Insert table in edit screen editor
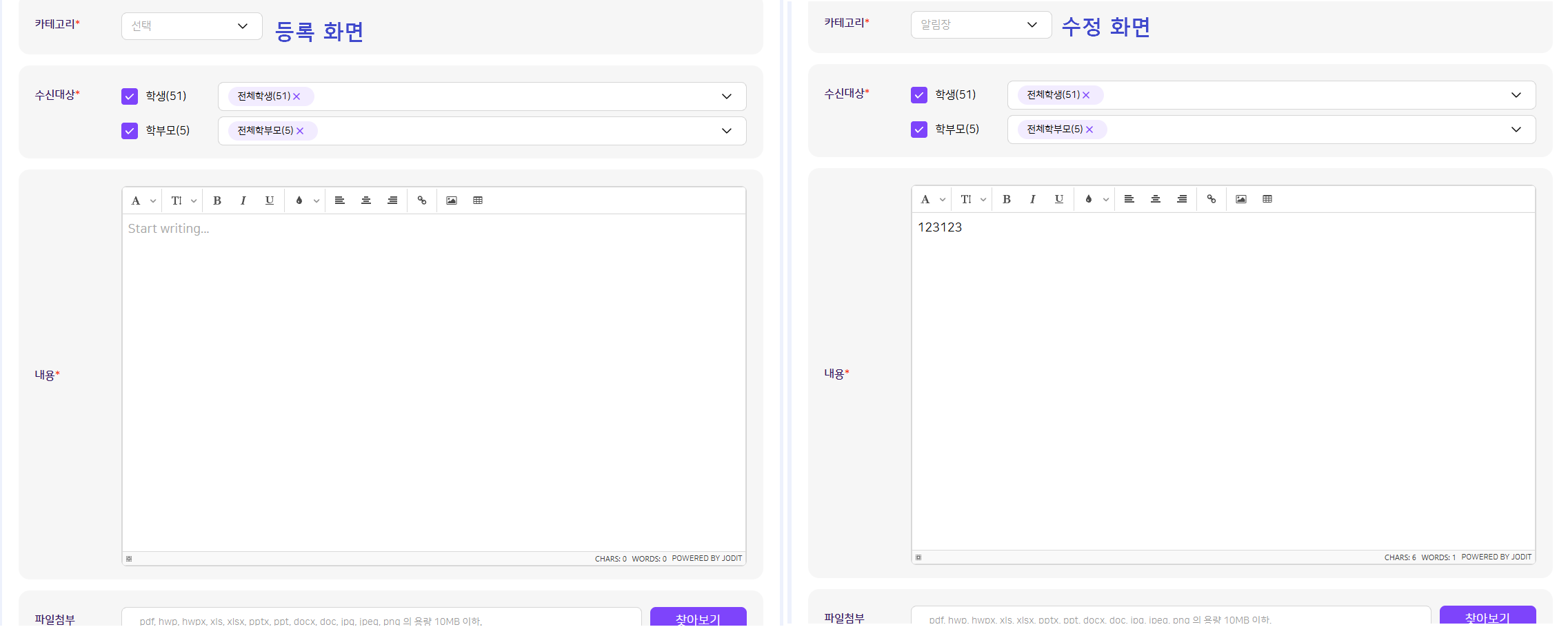This screenshot has width=1568, height=627. [1267, 199]
